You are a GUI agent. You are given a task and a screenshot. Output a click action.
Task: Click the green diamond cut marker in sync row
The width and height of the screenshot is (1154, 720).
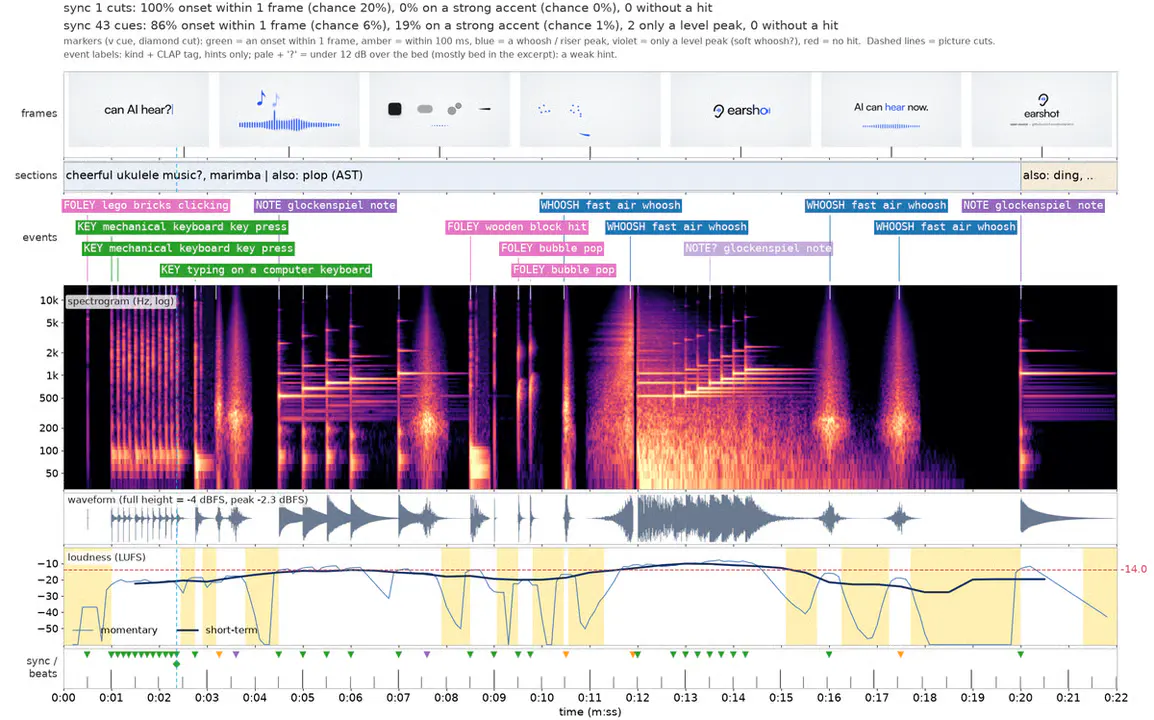[x=176, y=664]
